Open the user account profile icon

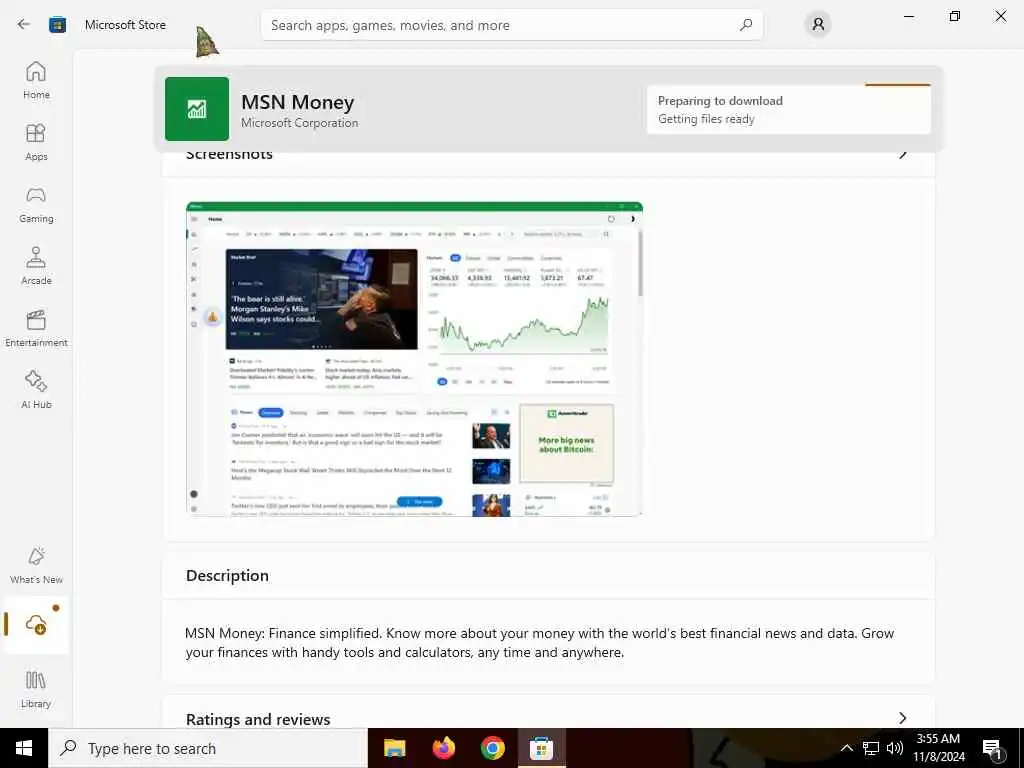pyautogui.click(x=818, y=25)
